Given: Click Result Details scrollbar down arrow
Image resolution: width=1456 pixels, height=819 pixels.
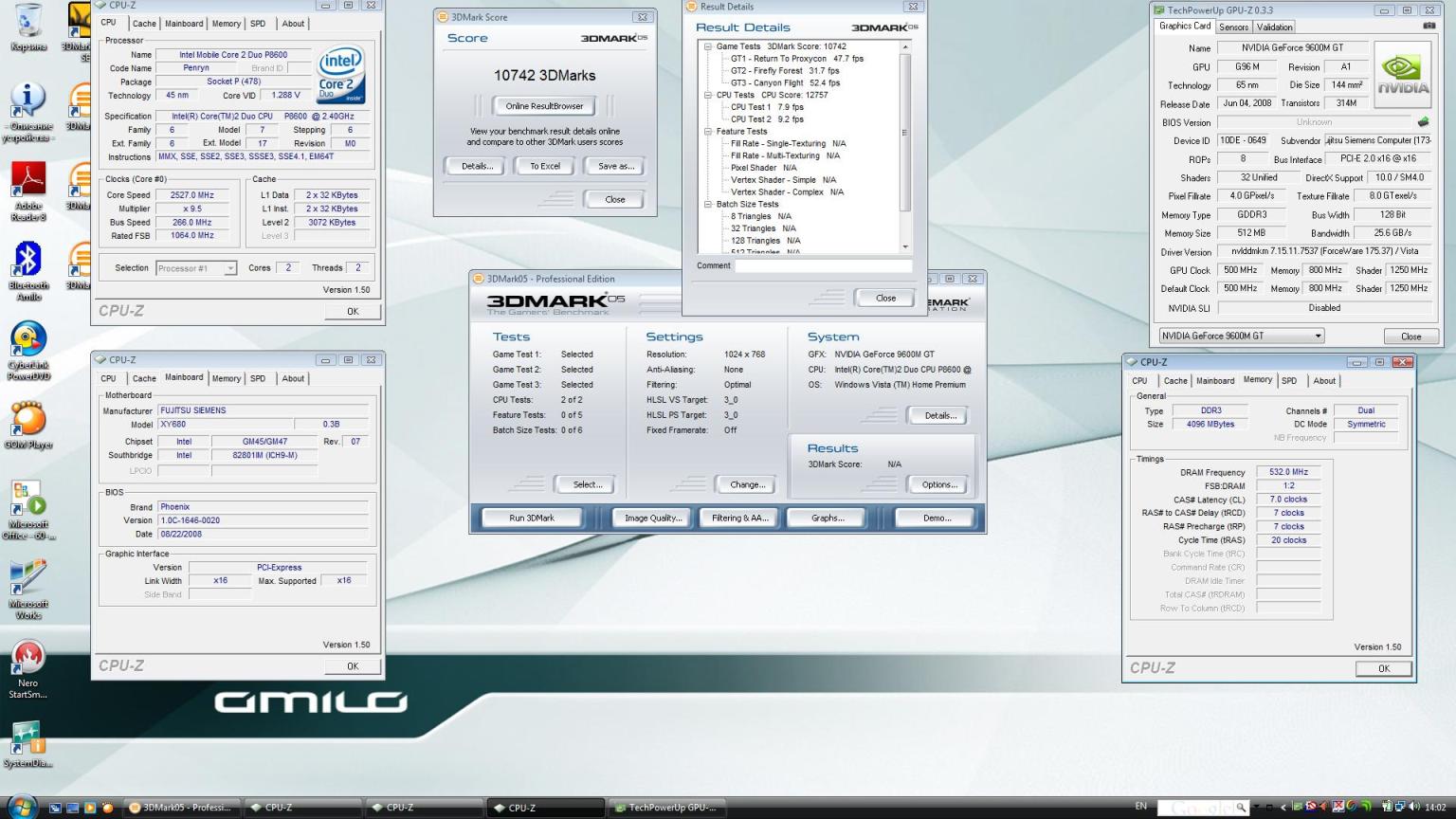Looking at the screenshot, I should [x=905, y=247].
